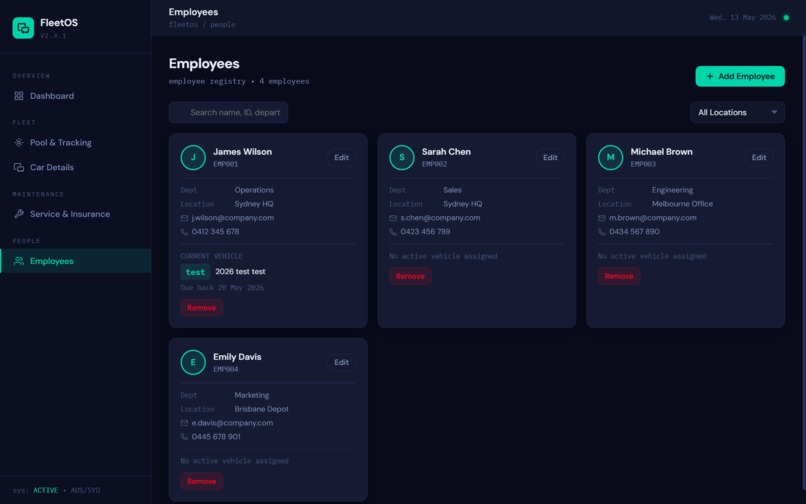Viewport: 806px width, 504px height.
Task: Click the envelope icon beside j.wilson@company.com
Action: 184,218
